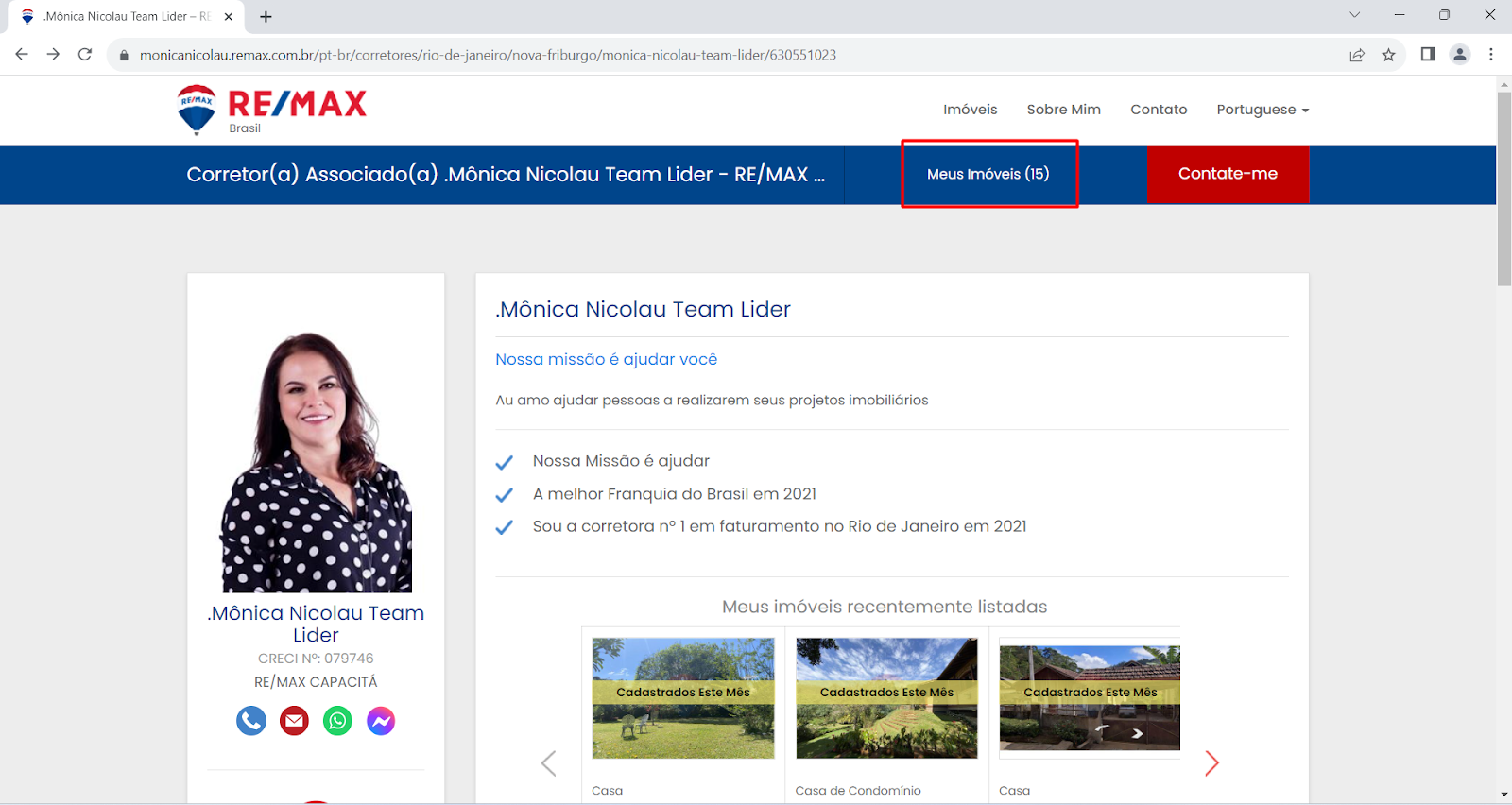Click 'Au amo ajudar pessoas' description text
This screenshot has height=805, width=1512.
click(x=712, y=401)
